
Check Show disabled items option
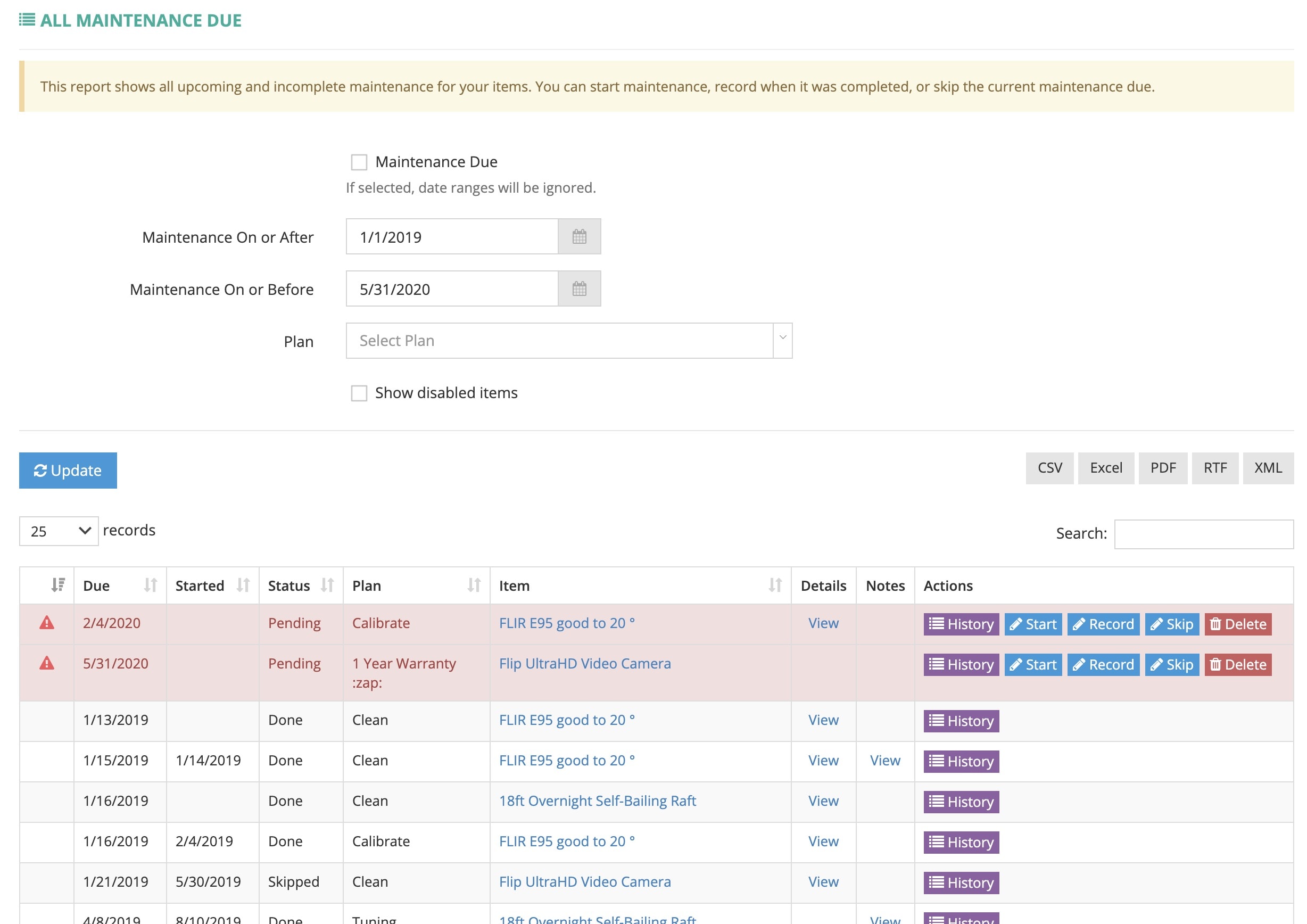(x=359, y=393)
